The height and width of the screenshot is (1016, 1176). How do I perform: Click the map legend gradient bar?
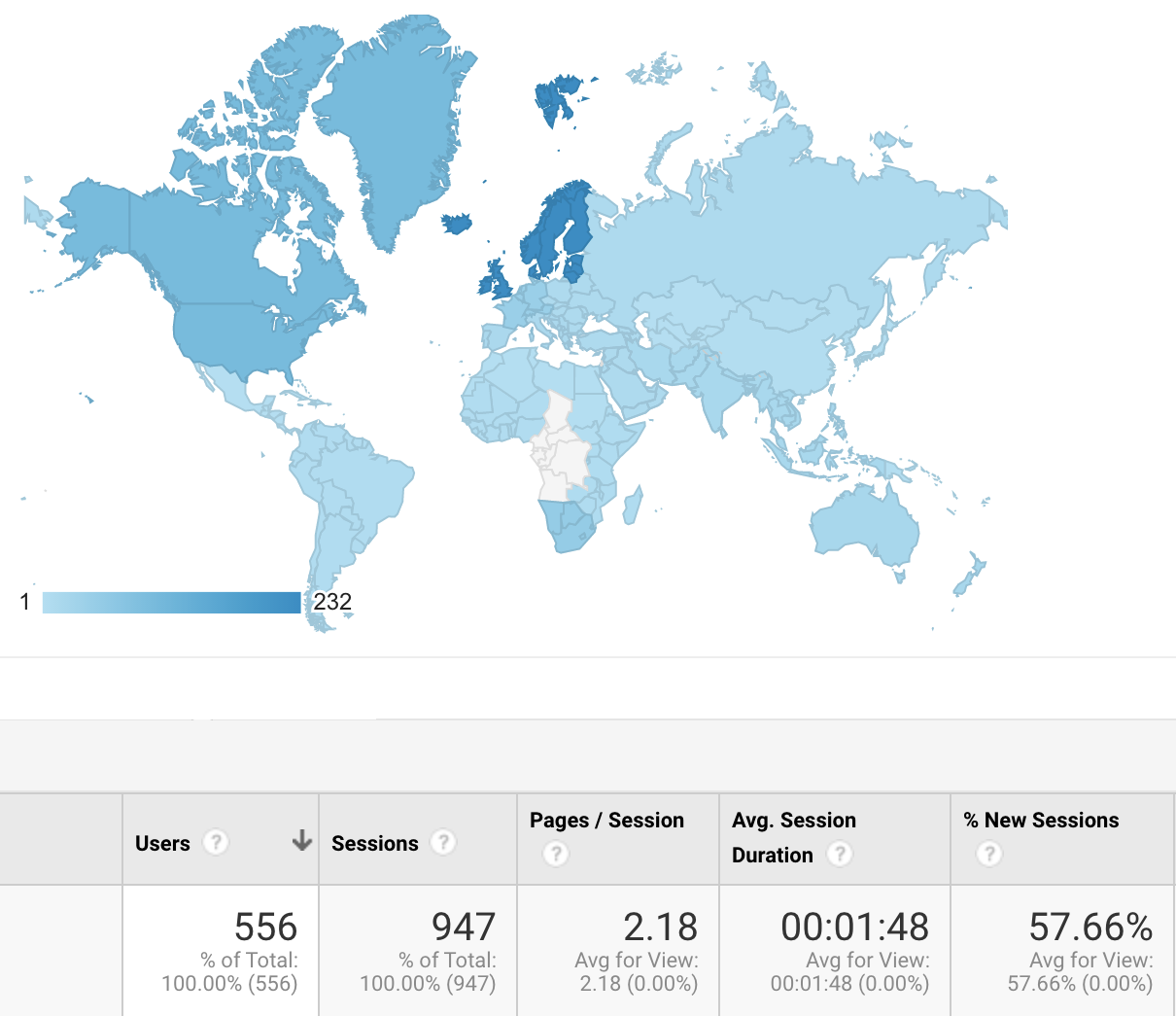click(x=171, y=603)
